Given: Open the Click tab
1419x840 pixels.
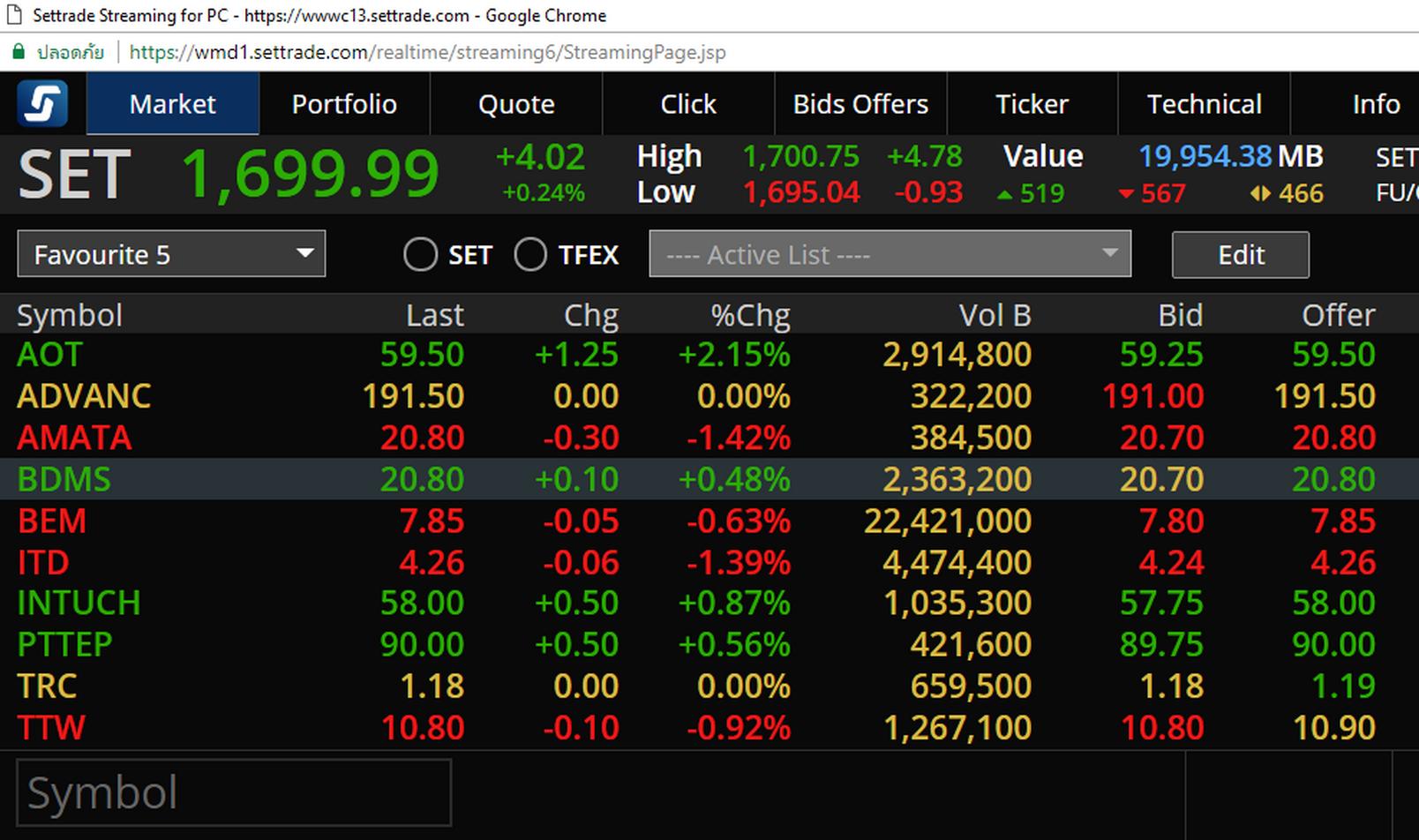Looking at the screenshot, I should coord(688,103).
